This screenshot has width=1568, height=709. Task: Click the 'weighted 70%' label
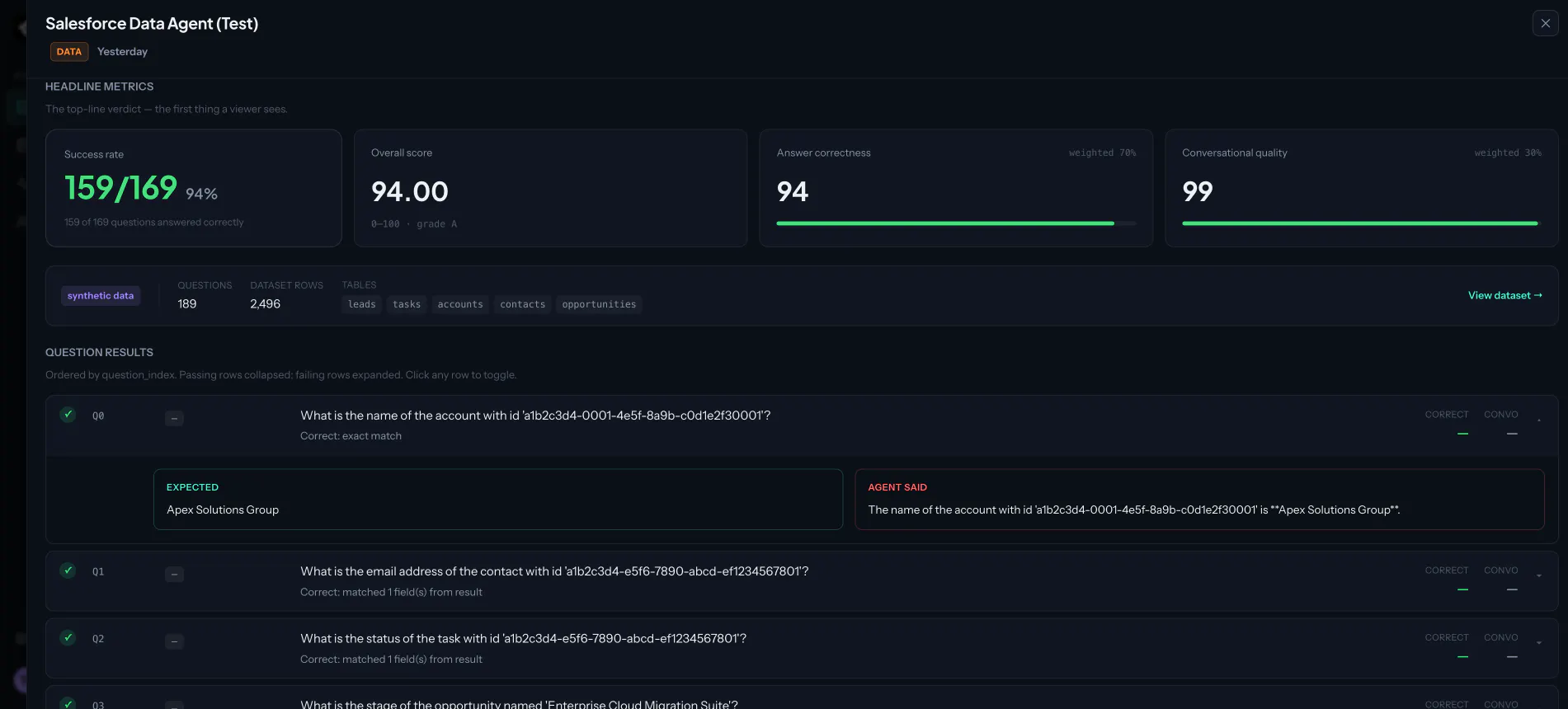(1102, 153)
